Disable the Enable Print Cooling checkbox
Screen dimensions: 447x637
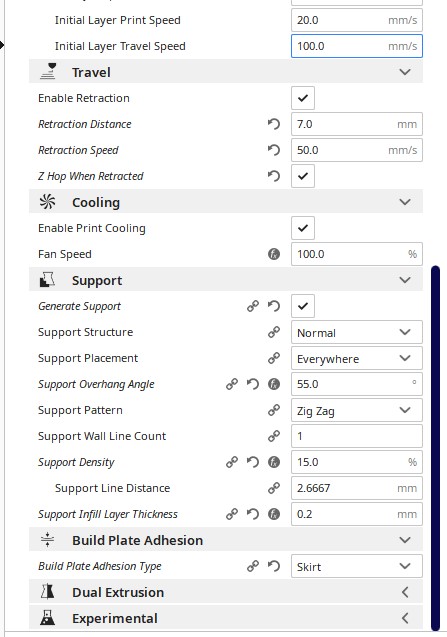[x=303, y=228]
